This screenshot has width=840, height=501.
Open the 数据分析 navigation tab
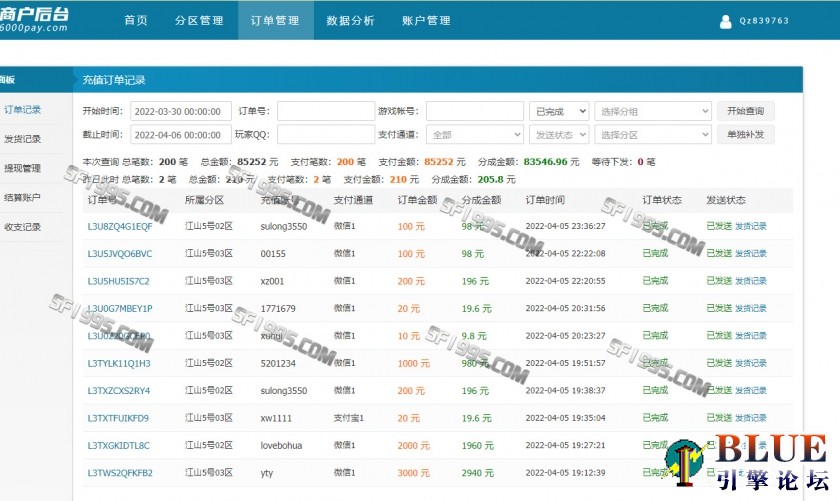click(x=351, y=20)
